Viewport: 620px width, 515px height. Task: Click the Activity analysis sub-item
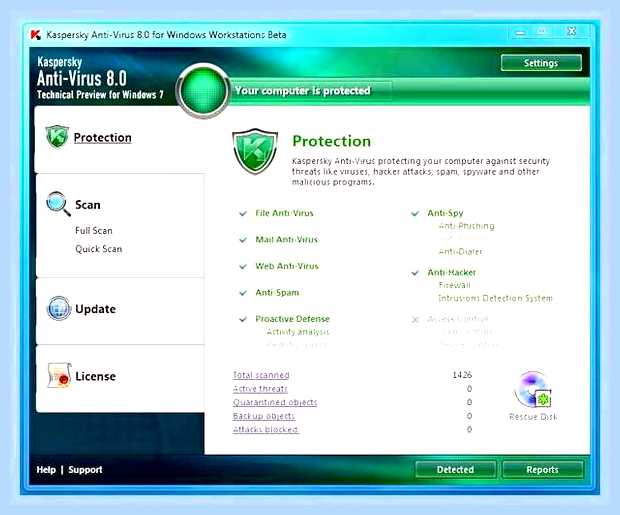(x=298, y=332)
